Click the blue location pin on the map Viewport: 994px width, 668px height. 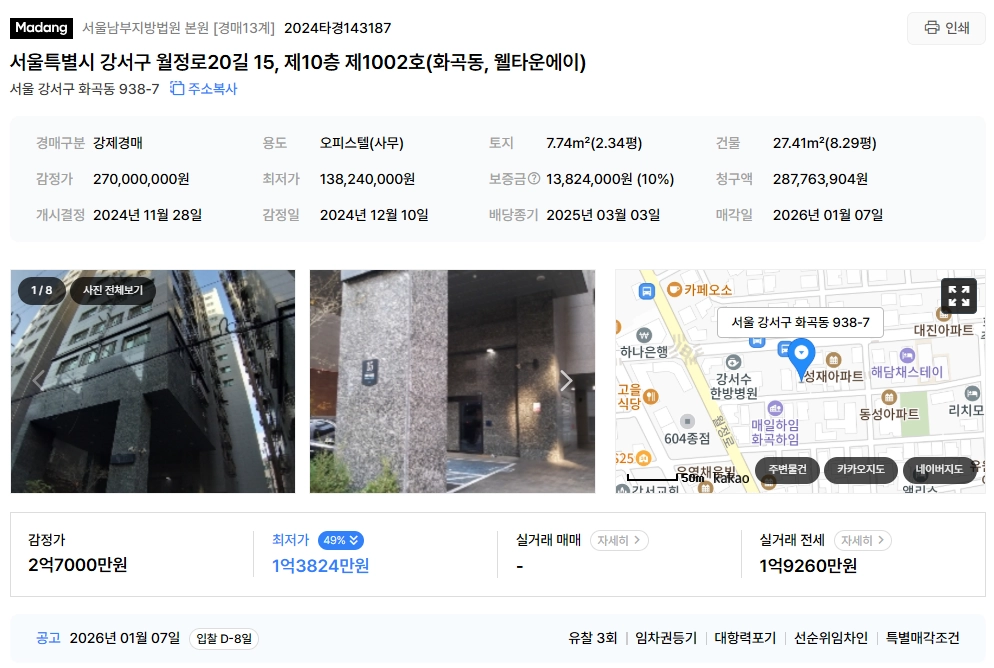coord(801,359)
